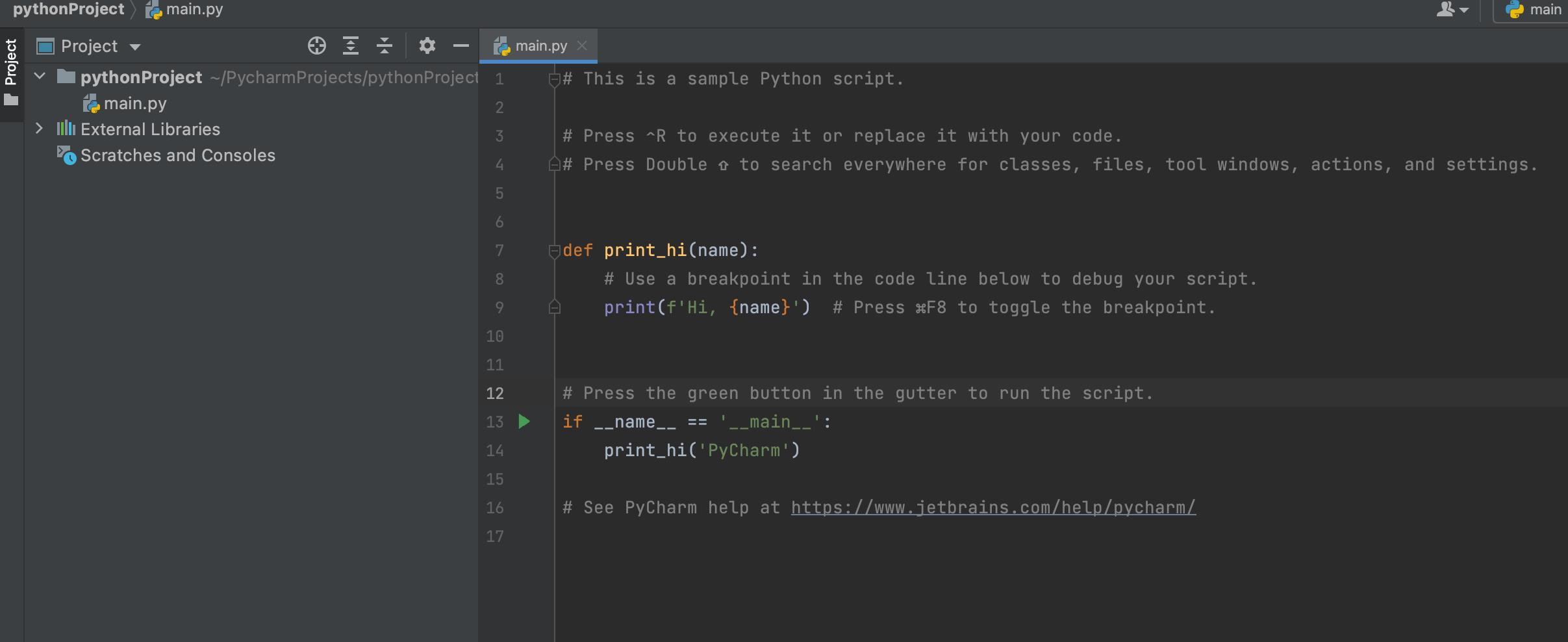
Task: Click pythonProject in the breadcrumb bar
Action: 68,9
